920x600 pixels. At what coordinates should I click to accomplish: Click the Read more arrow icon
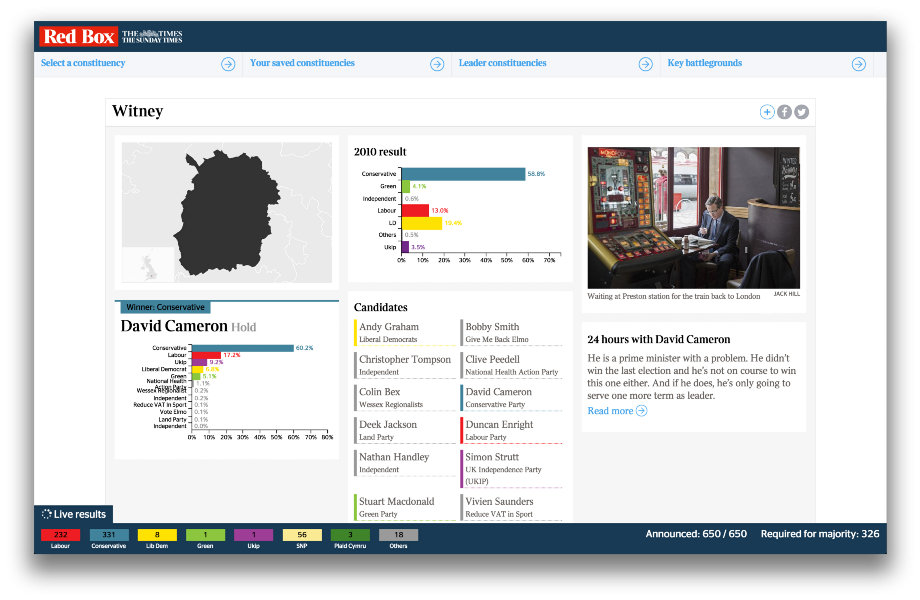click(642, 411)
